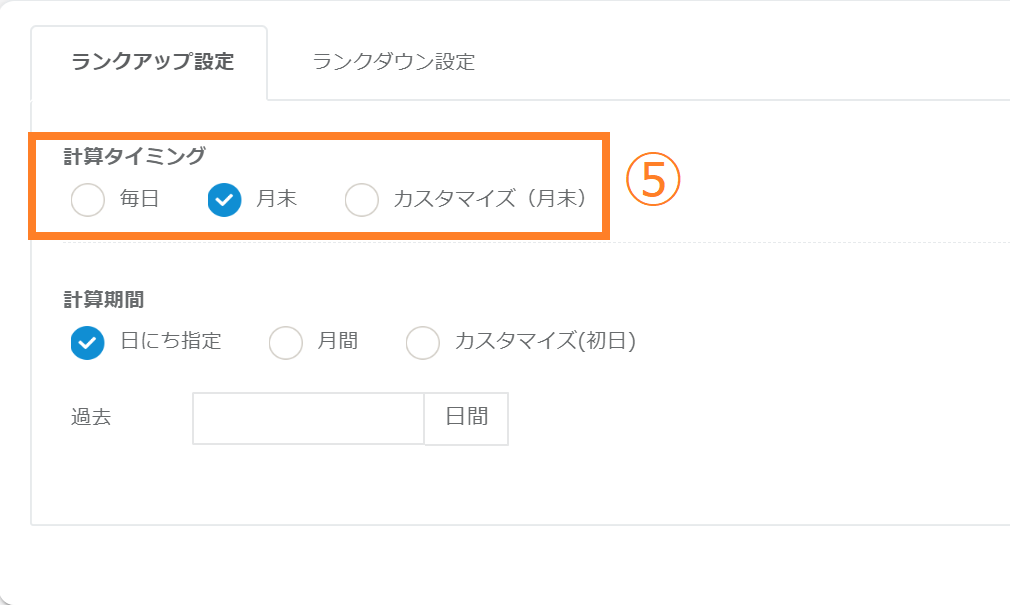Choose the カスタマイズ（月末） radio circle
The width and height of the screenshot is (1010, 605).
361,200
